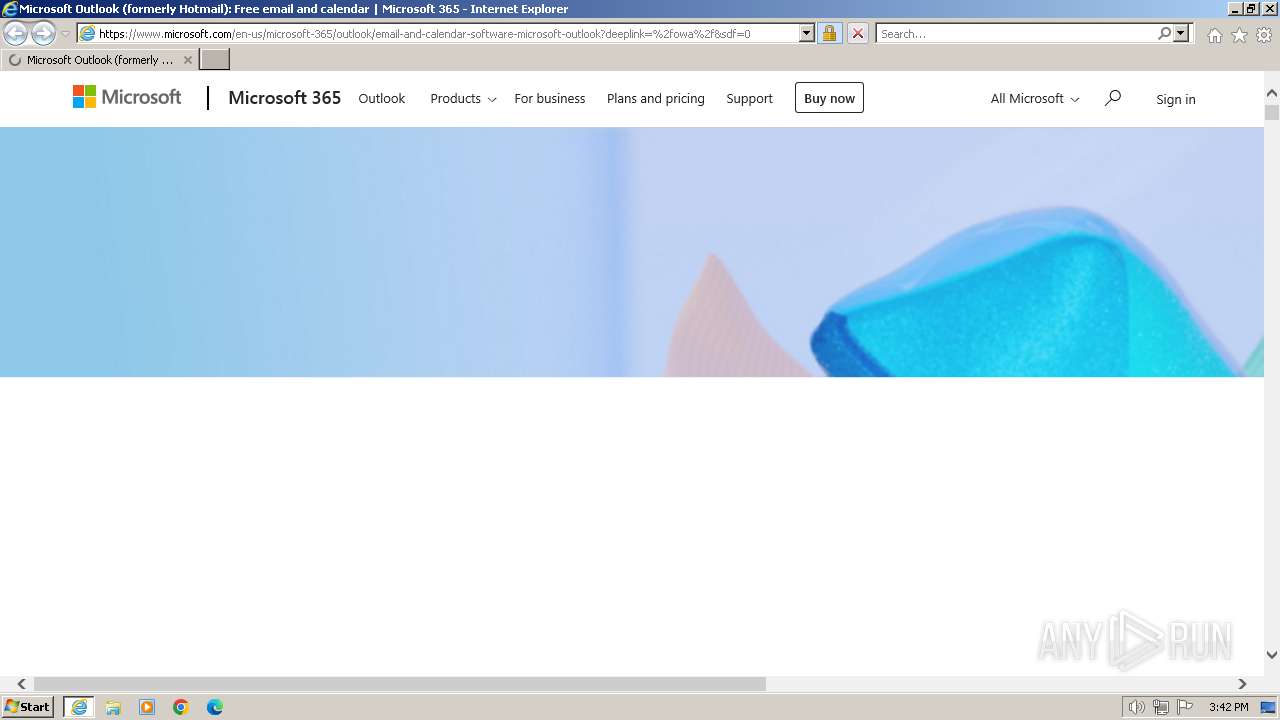The image size is (1280, 720).
Task: Open recent pages dropdown next to forward
Action: 65,34
